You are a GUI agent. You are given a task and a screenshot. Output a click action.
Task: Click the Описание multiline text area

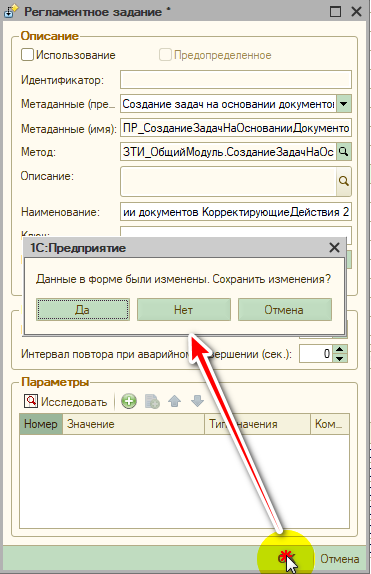tap(229, 181)
